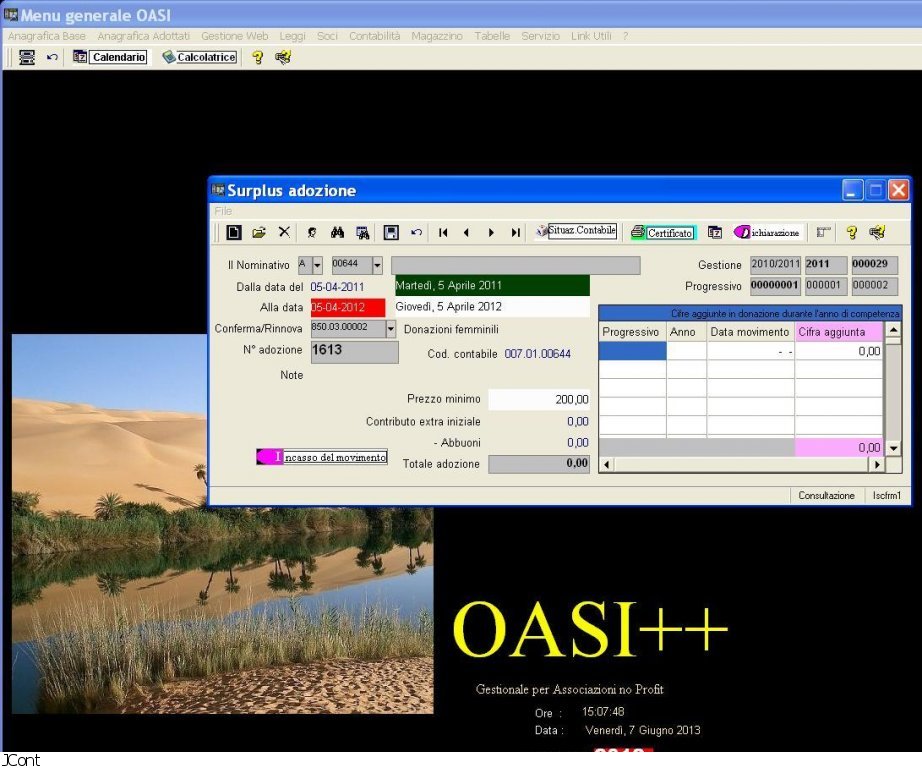Viewport: 922px width, 768px height.
Task: Click the Delete record X icon
Action: 284,232
